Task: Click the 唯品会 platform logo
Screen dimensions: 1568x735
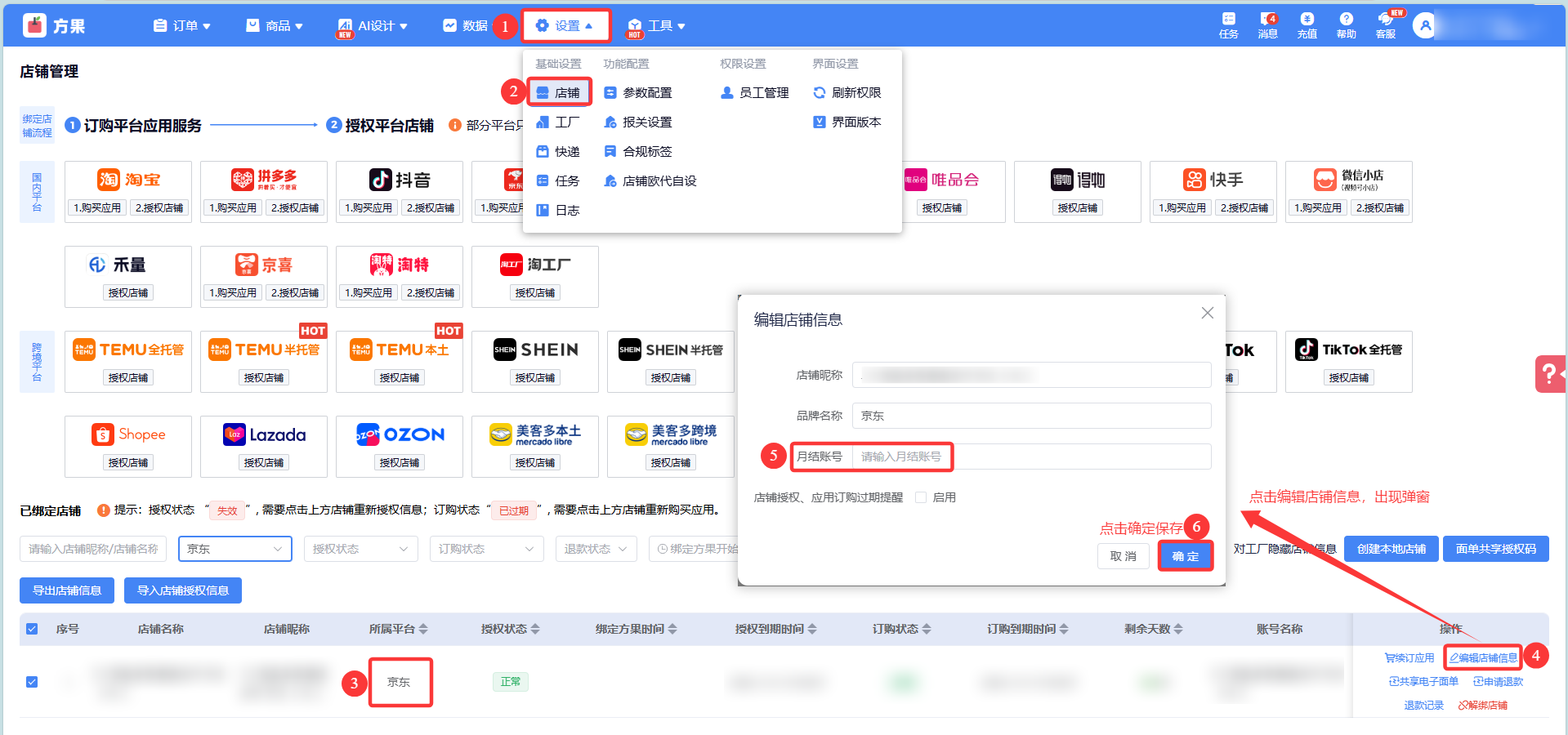Action: [x=941, y=180]
